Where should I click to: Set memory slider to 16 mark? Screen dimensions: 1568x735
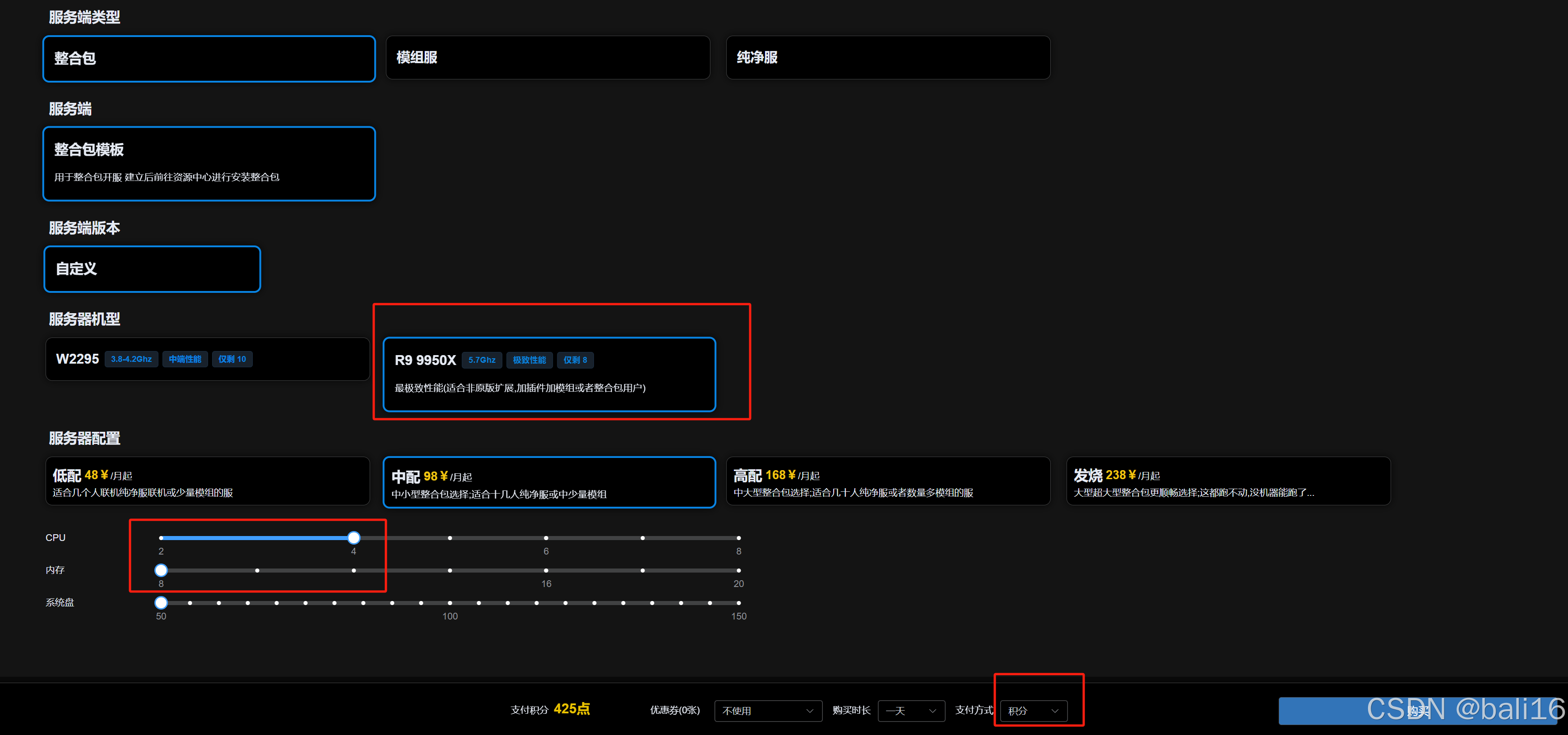pyautogui.click(x=546, y=571)
